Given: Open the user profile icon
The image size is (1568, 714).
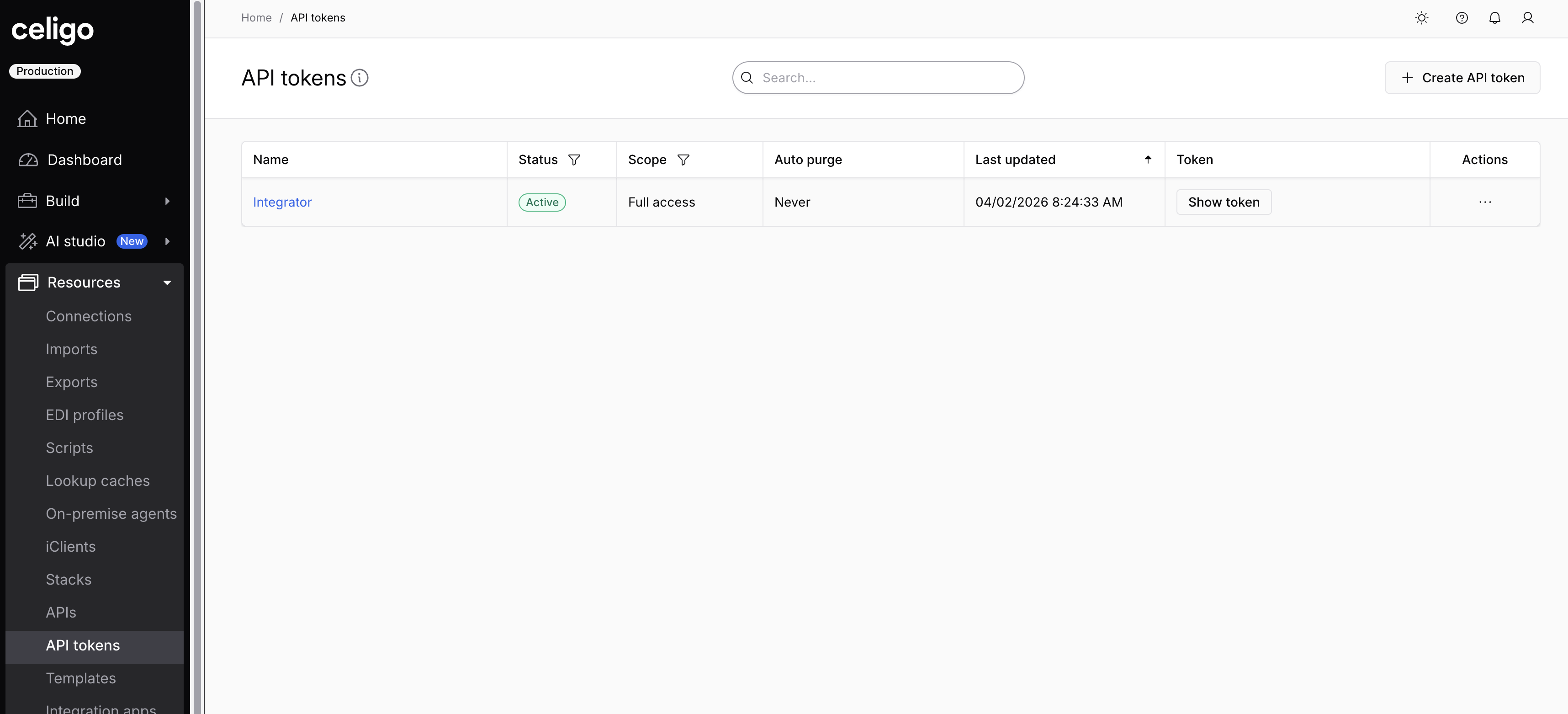Looking at the screenshot, I should [x=1527, y=18].
